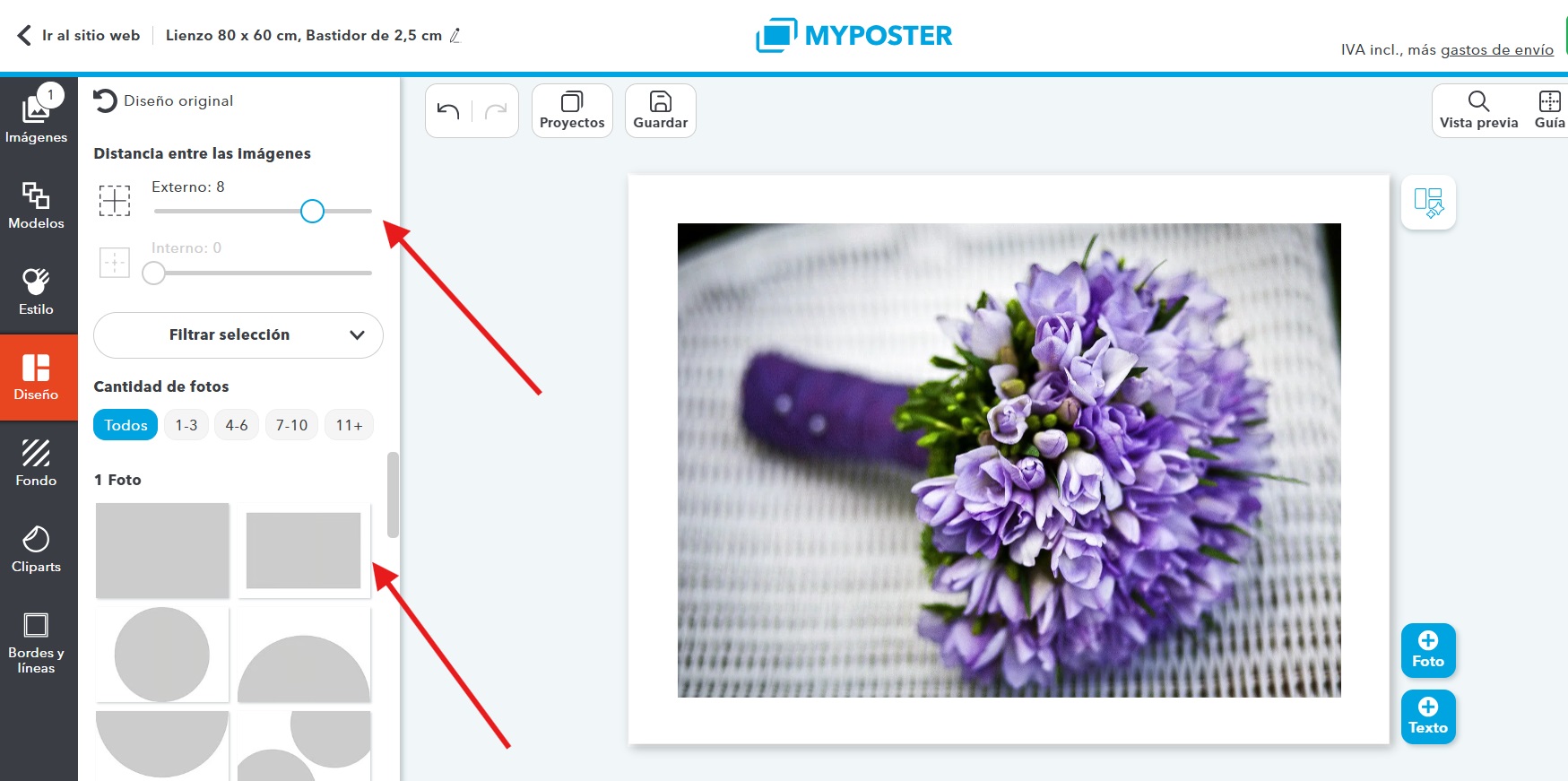Click the undo arrow in toolbar

point(448,111)
